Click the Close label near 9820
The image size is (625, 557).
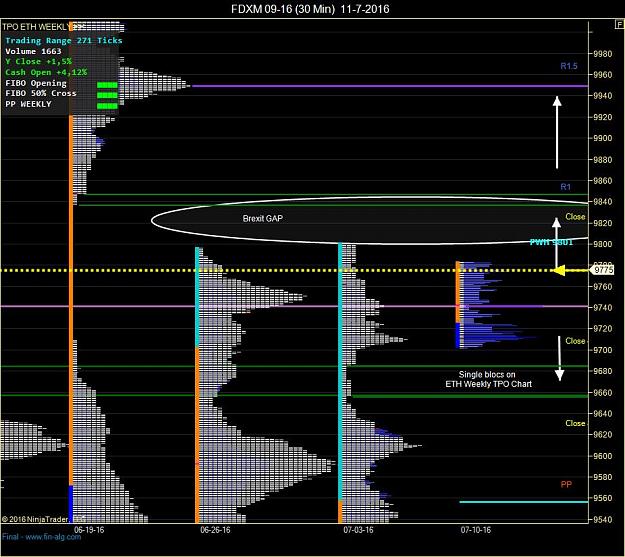pyautogui.click(x=575, y=217)
